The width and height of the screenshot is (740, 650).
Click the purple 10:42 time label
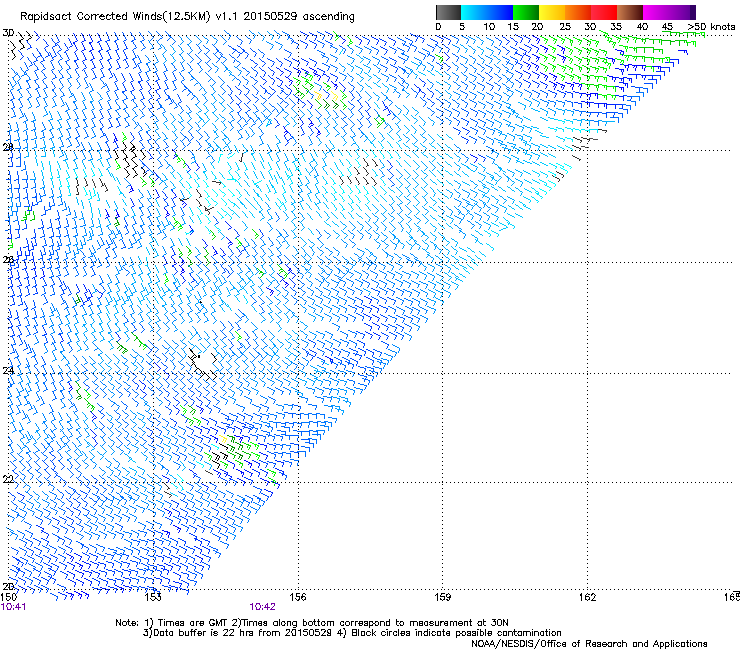click(262, 607)
